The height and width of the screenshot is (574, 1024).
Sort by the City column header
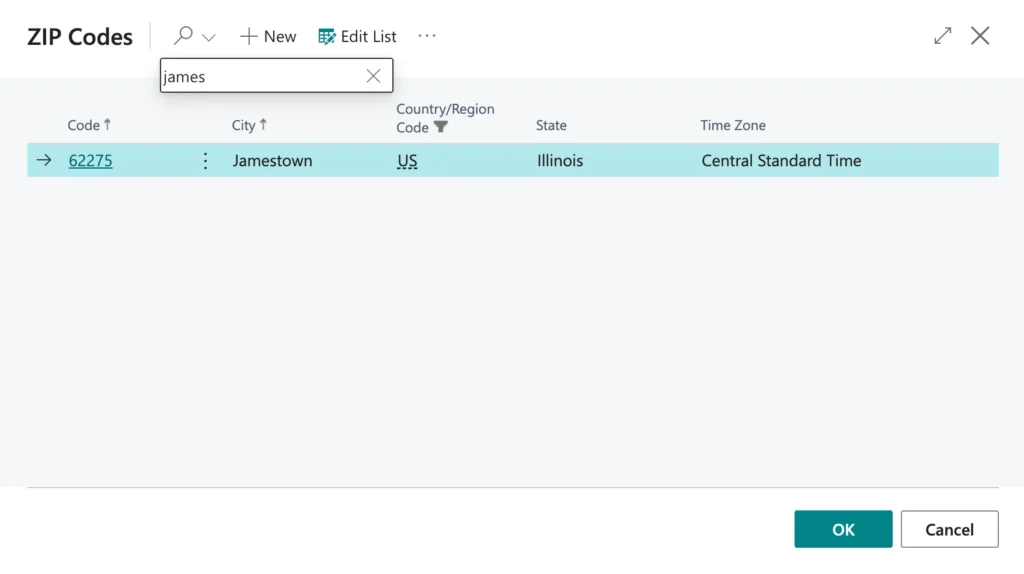[243, 125]
